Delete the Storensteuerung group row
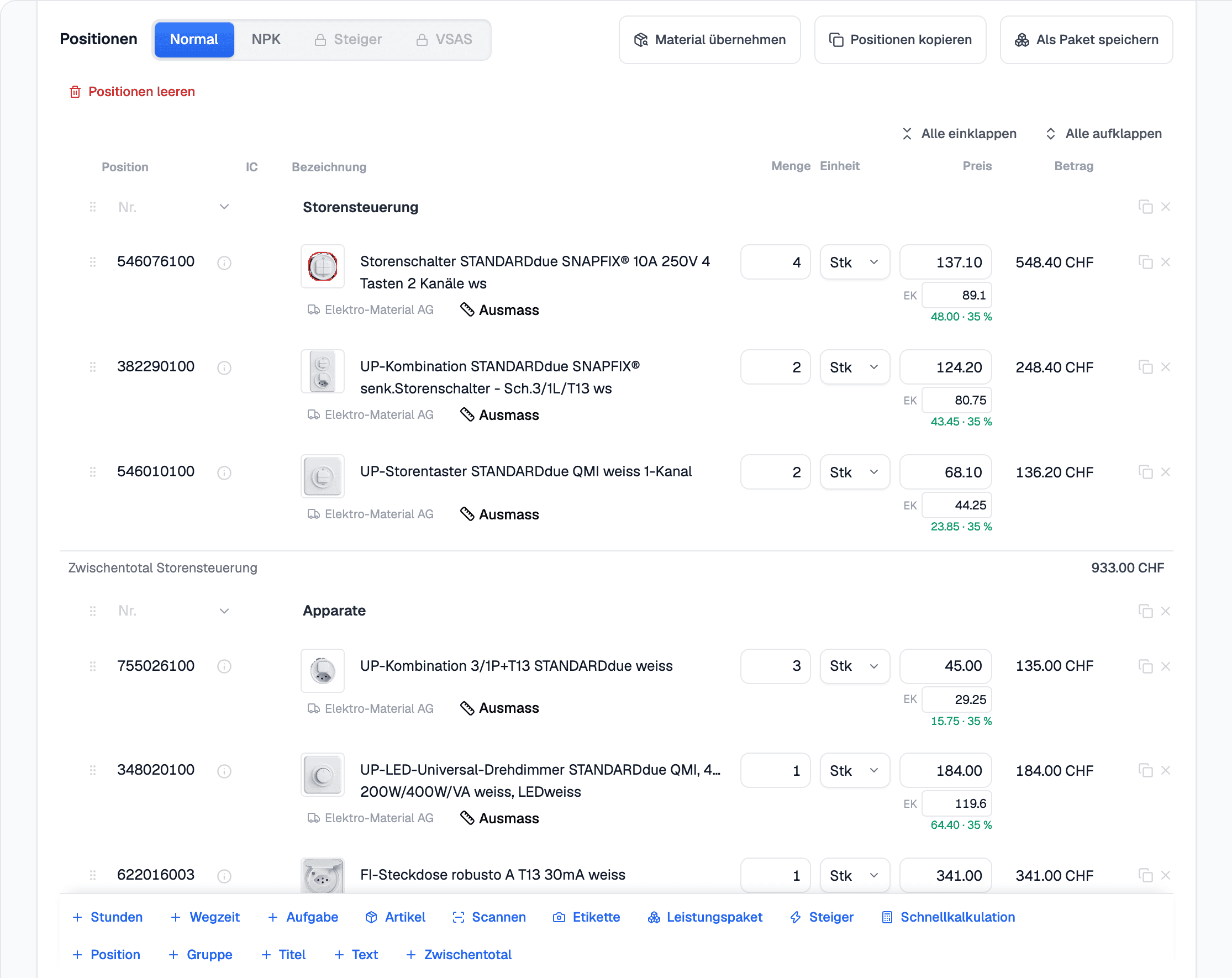This screenshot has height=978, width=1232. [1166, 207]
